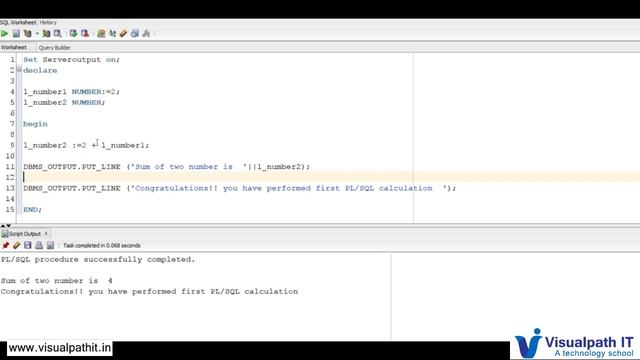Click the line 'l_number2 NUMBER;'

(x=64, y=102)
